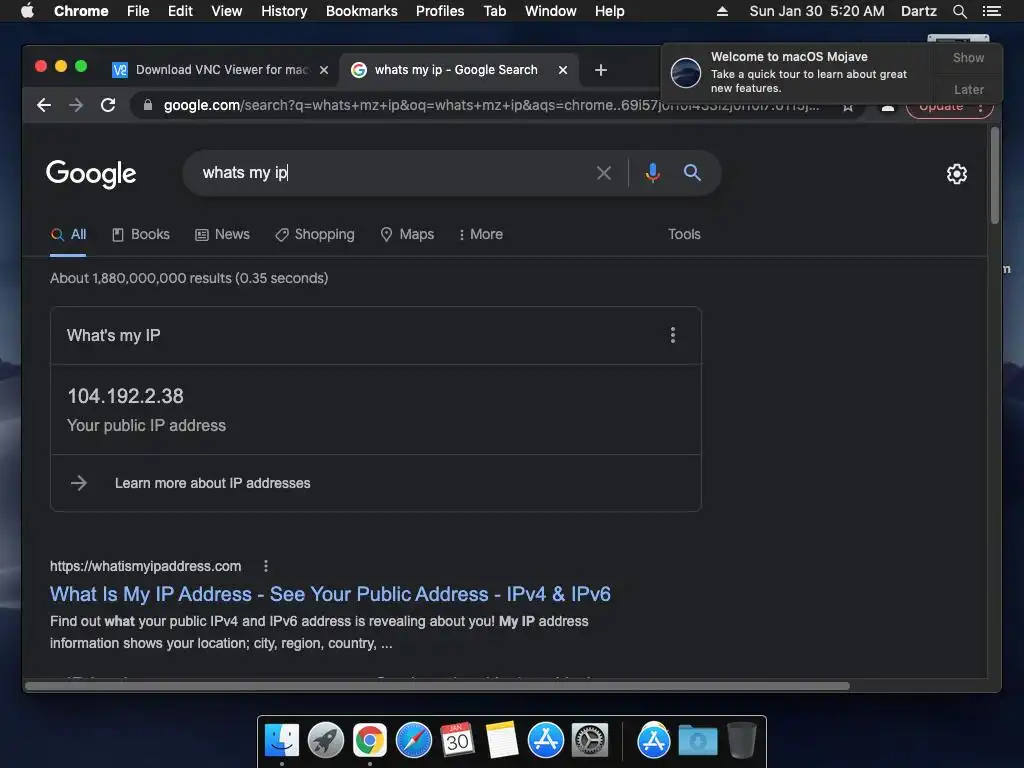Viewport: 1024px width, 768px height.
Task: Open Notification Center list icon
Action: 991,11
